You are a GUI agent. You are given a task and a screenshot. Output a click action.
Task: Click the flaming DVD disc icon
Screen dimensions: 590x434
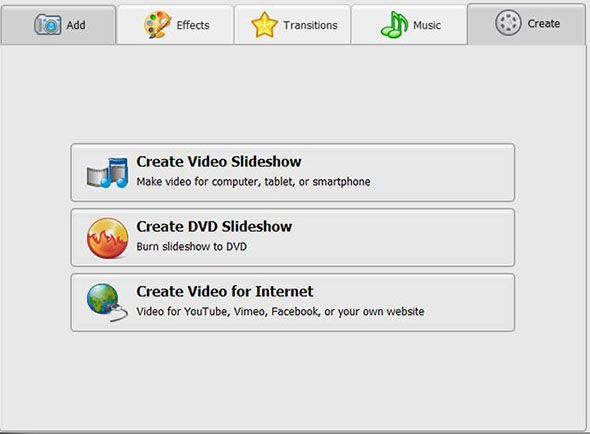107,238
